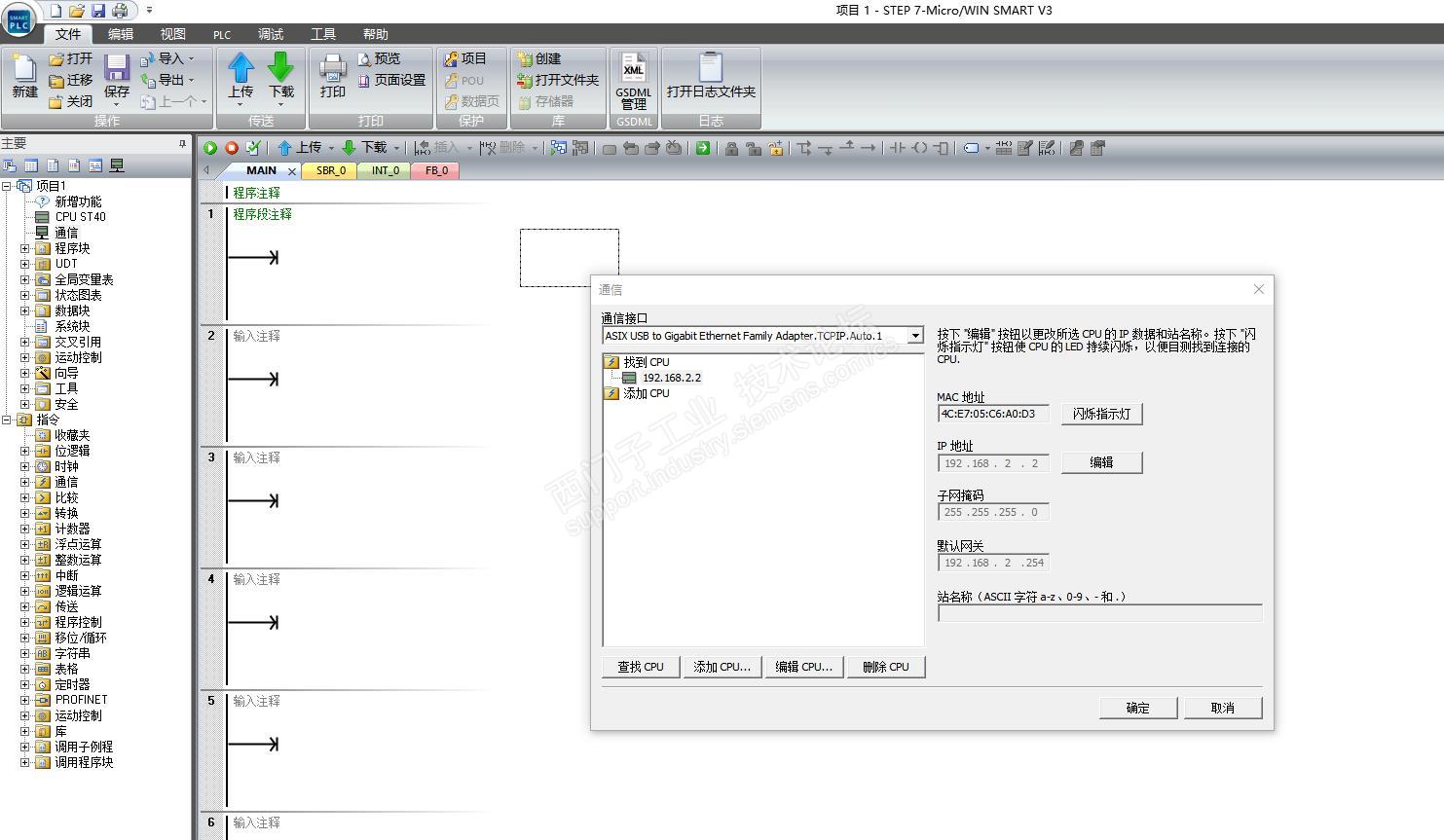
Task: Insert a box using the editor toolbar icon
Action: [941, 148]
